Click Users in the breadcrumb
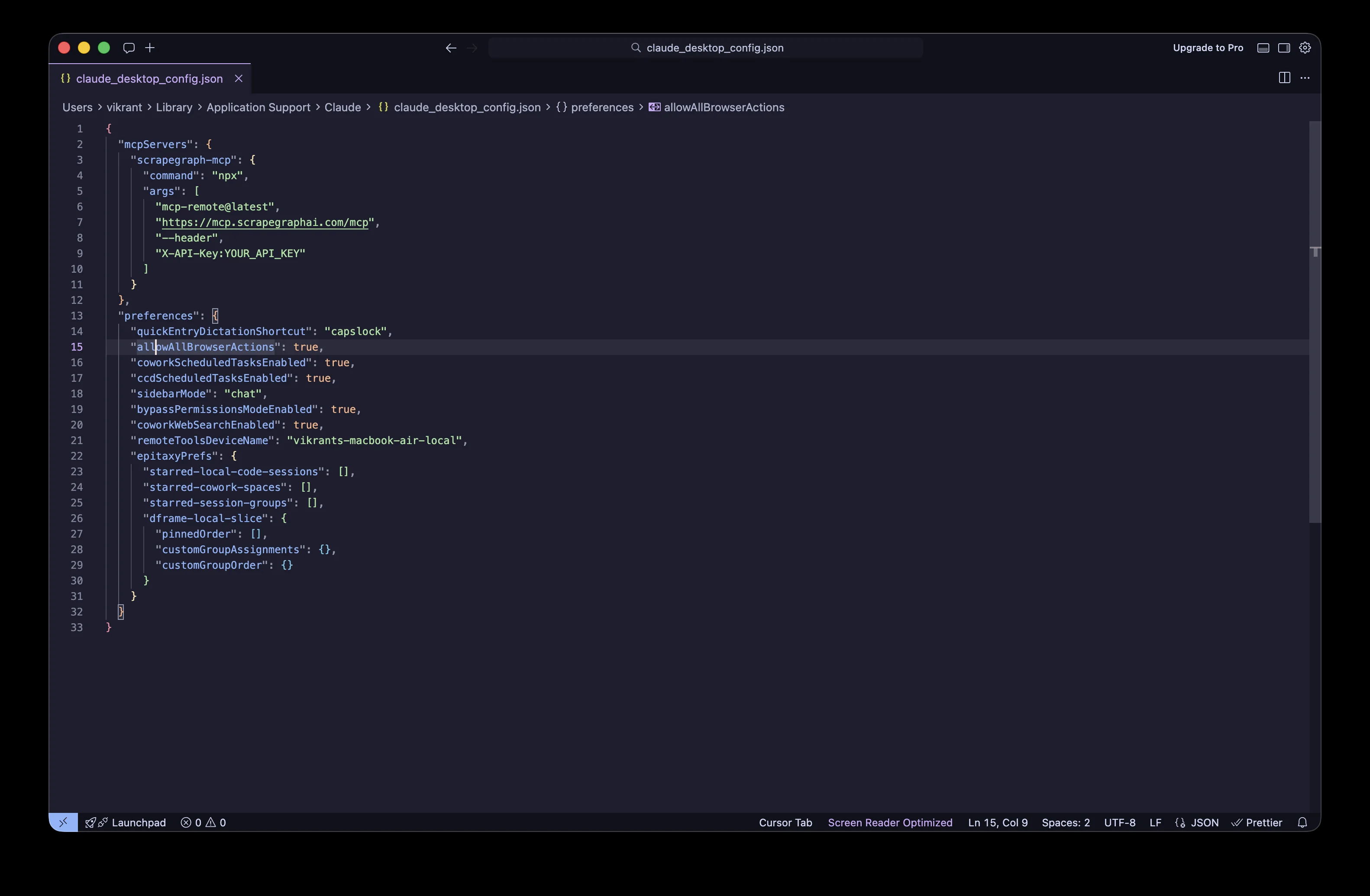The image size is (1370, 896). click(x=77, y=107)
